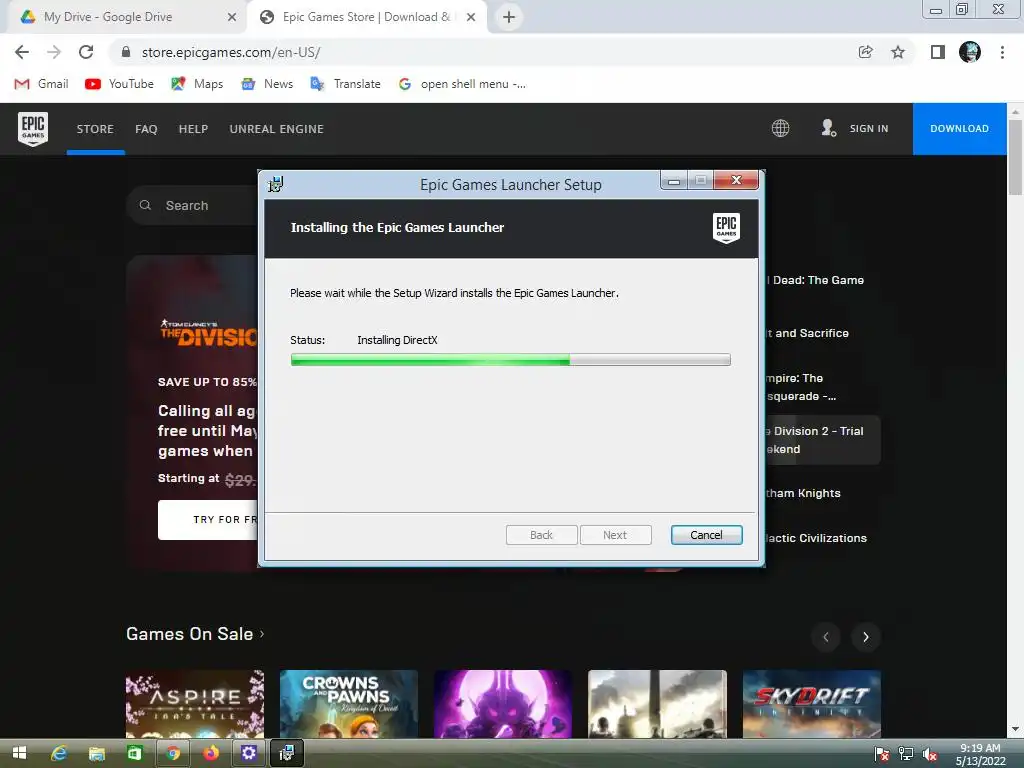1024x768 pixels.
Task: Select 'lactic Civilizations' in the side list
Action: pyautogui.click(x=816, y=538)
